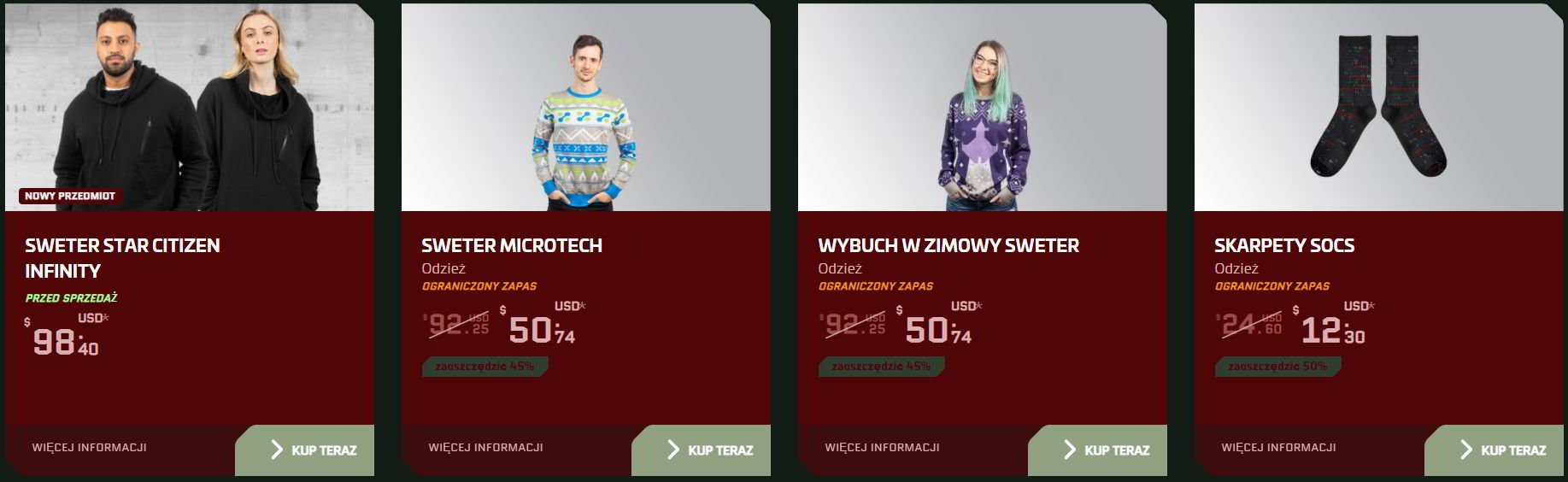The height and width of the screenshot is (482, 1568).
Task: Click the chevron icon on Sweter Microtech's Kup Teraz
Action: pos(672,450)
